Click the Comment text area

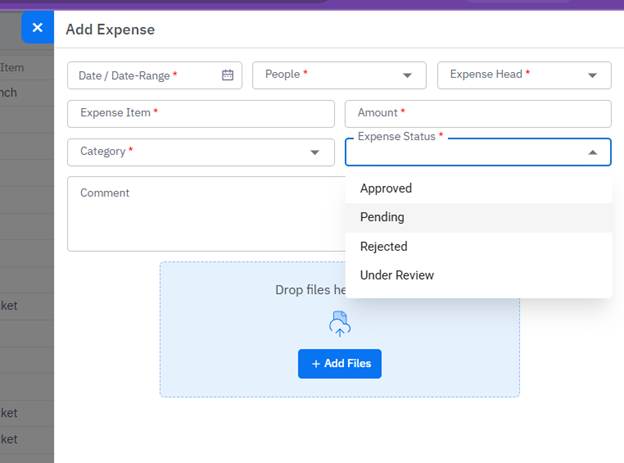click(207, 214)
